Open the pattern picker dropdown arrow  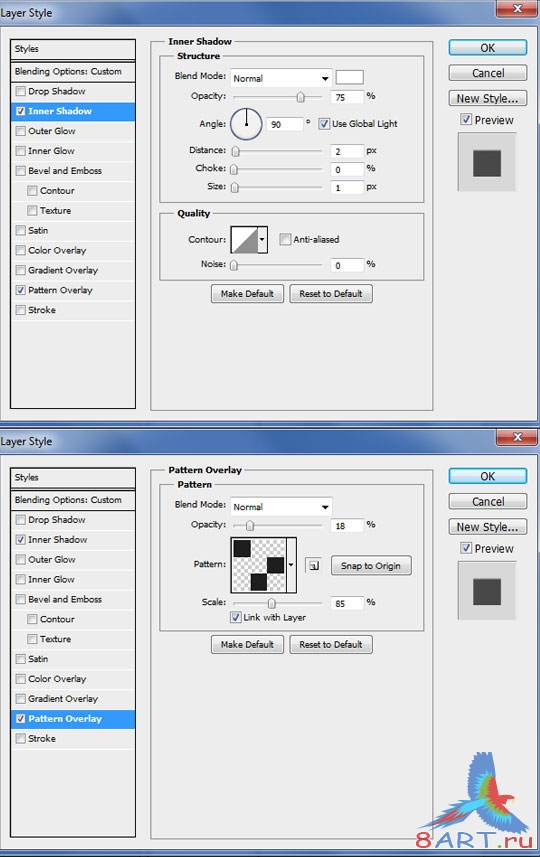click(291, 565)
